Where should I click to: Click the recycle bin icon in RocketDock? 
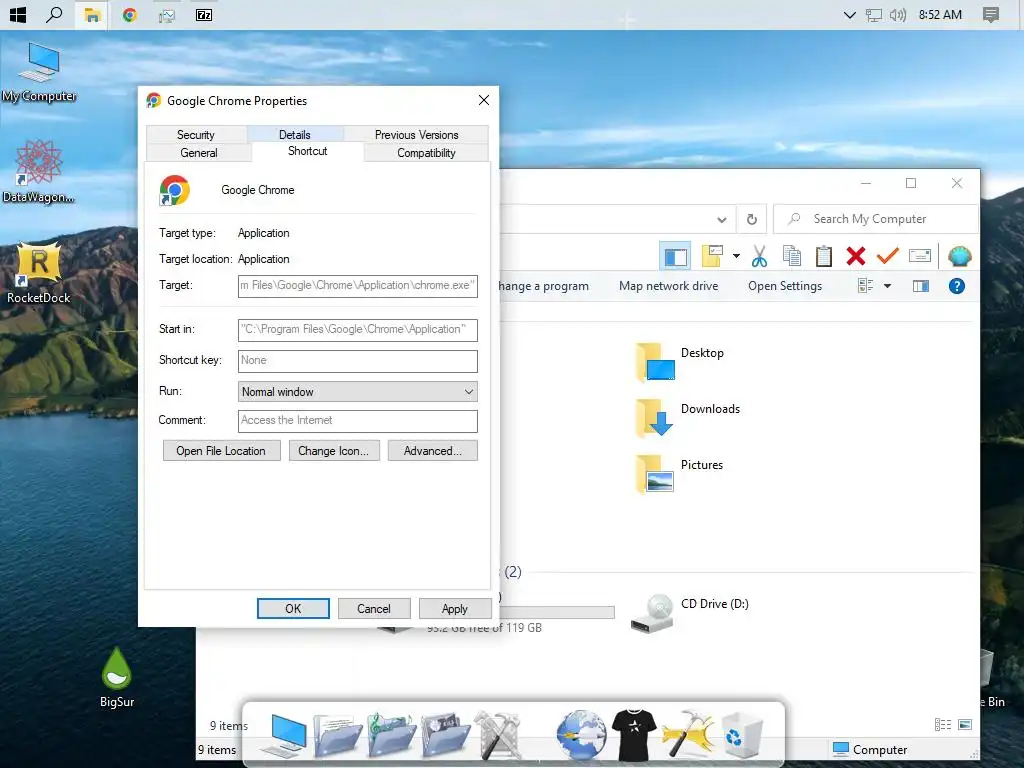pos(743,737)
